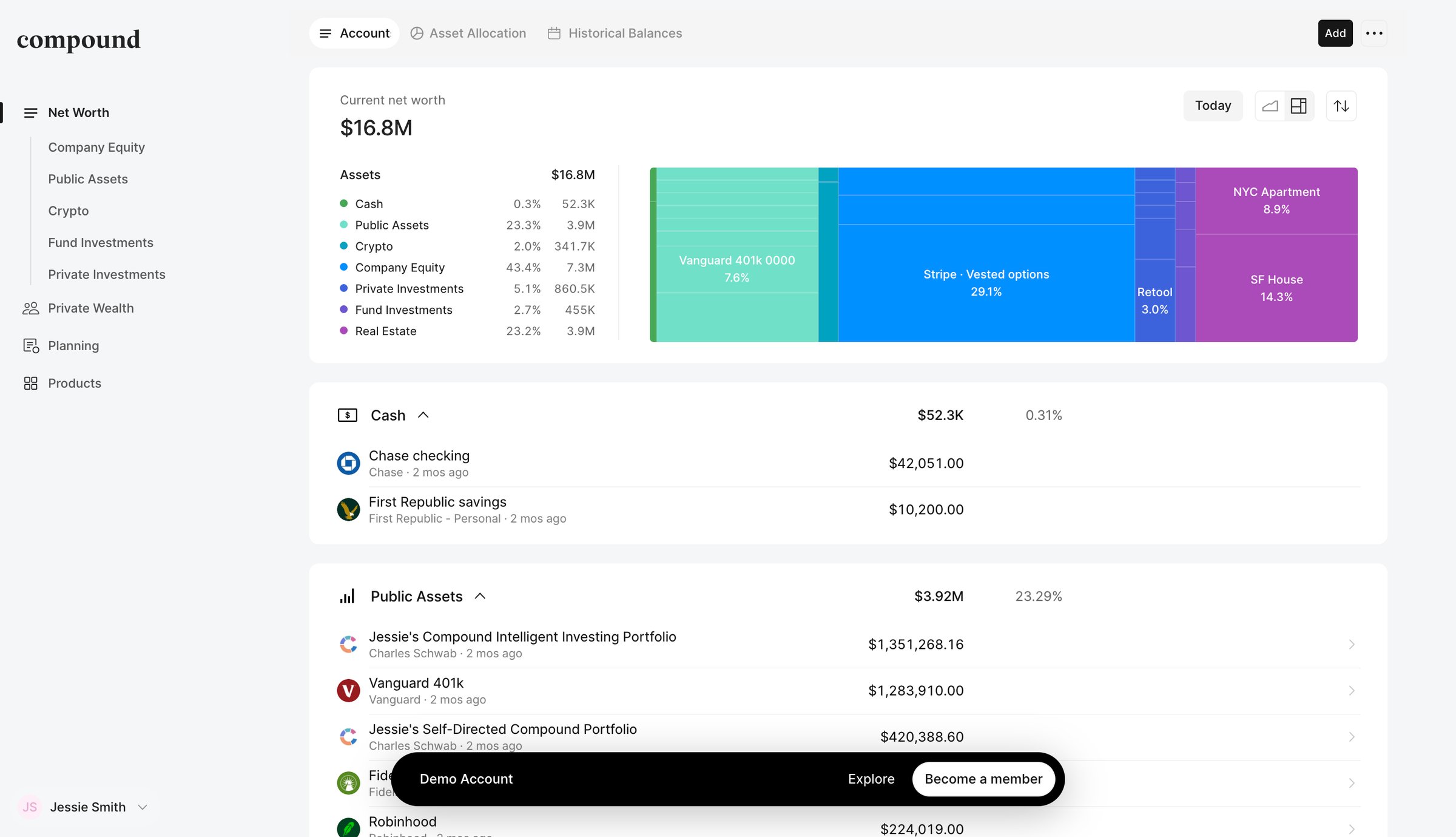1456x837 pixels.
Task: Open the Chase checking account row
Action: tap(848, 464)
